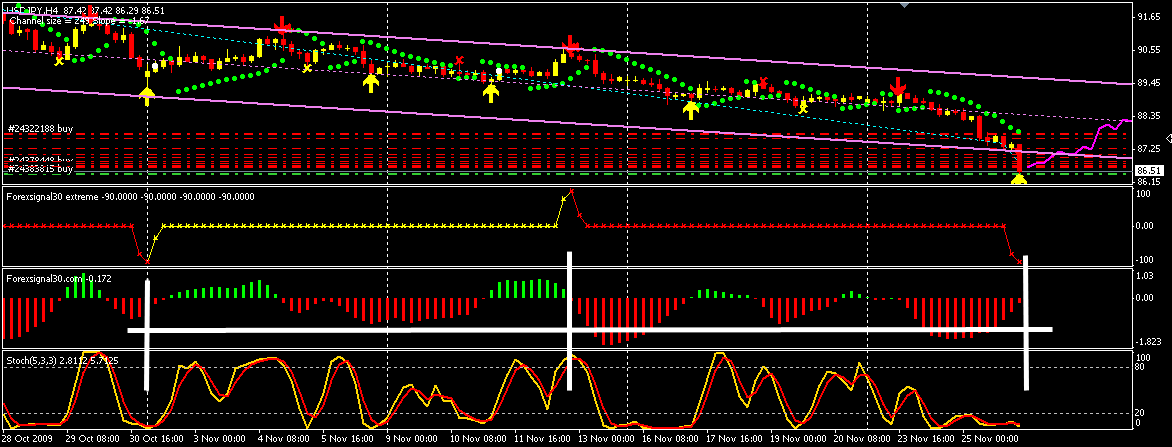Click the yellow up arrow below the latest candle

[x=1018, y=179]
